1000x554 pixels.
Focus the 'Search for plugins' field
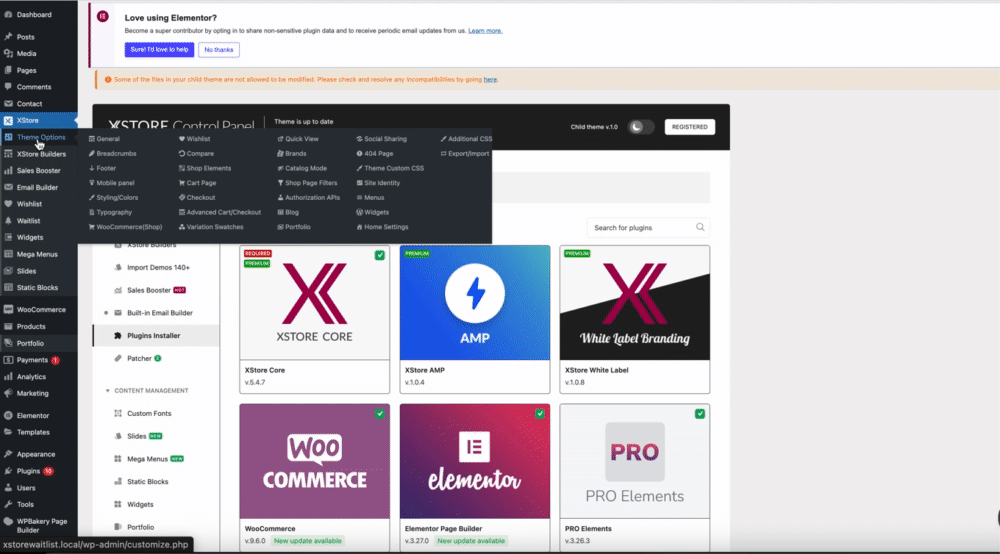pyautogui.click(x=648, y=228)
